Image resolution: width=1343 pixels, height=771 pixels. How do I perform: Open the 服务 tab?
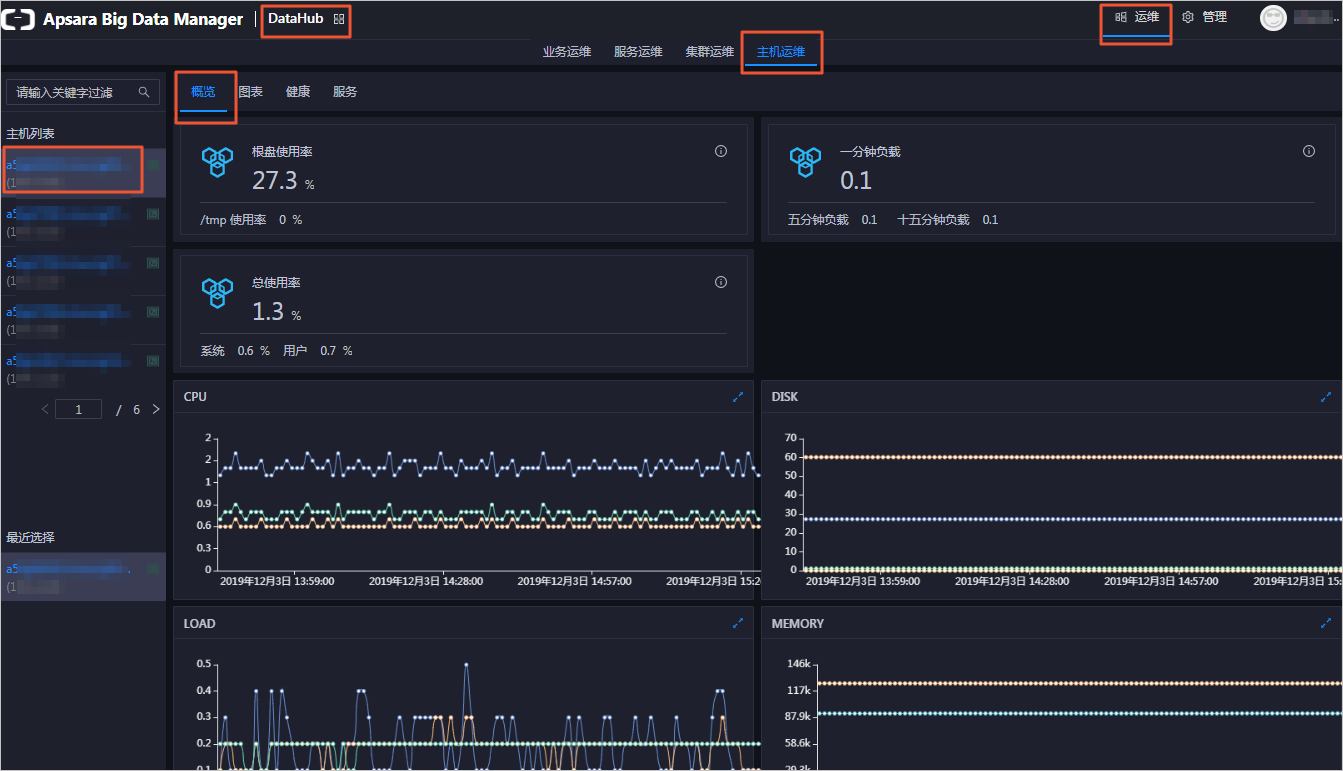click(345, 92)
